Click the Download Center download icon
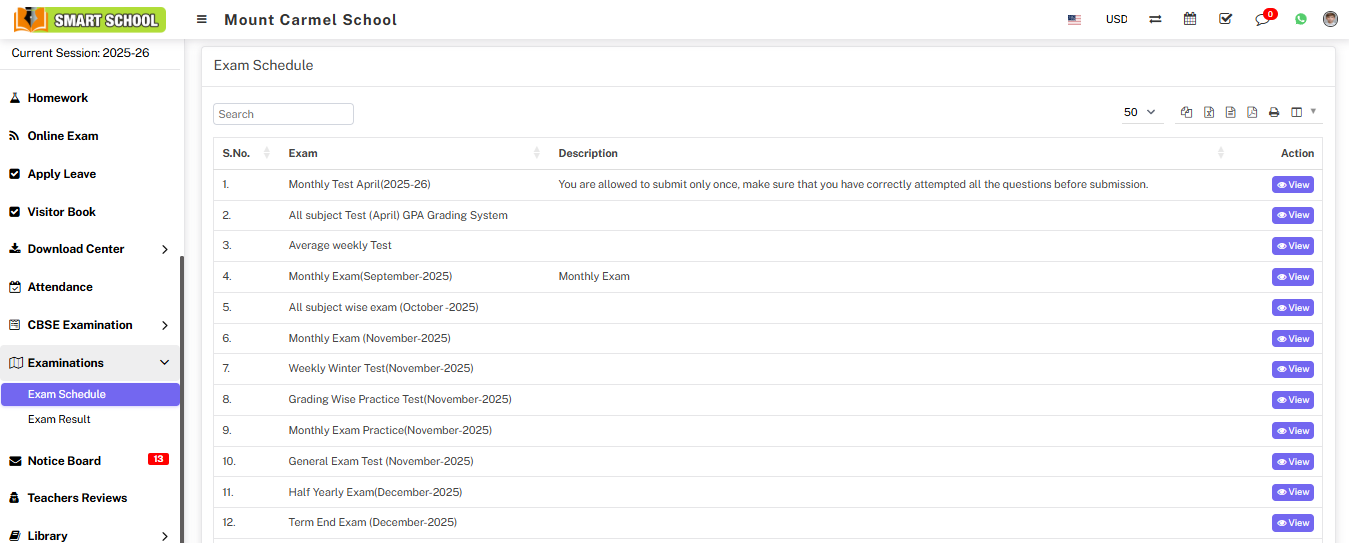The width and height of the screenshot is (1349, 543). pos(15,249)
